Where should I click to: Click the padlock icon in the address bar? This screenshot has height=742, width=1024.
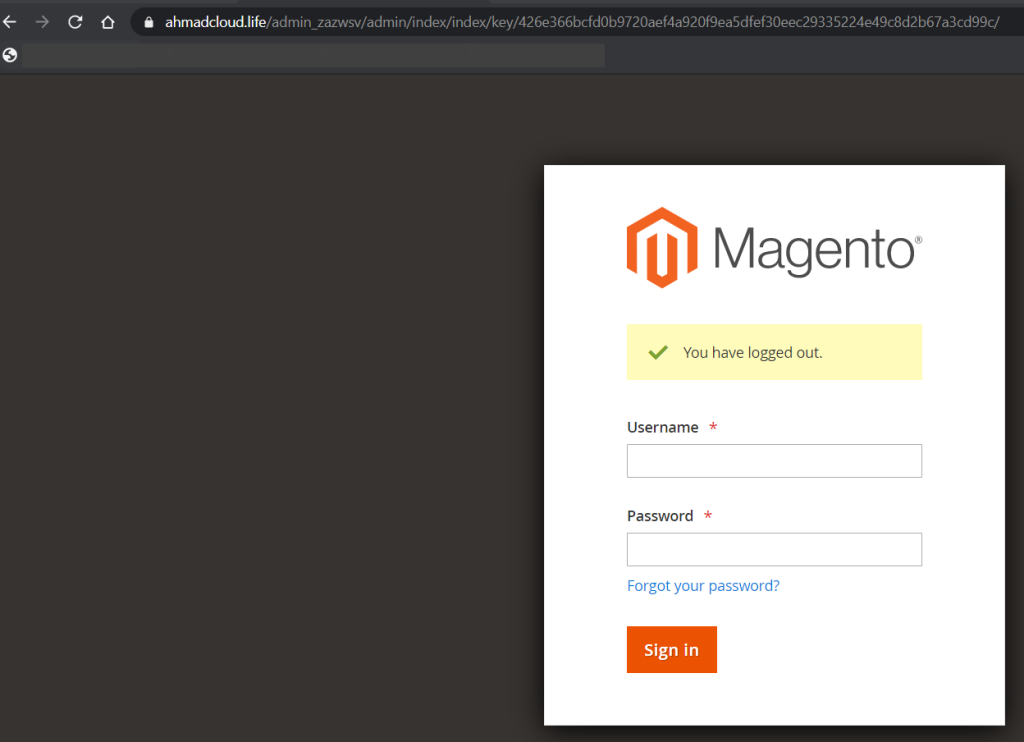click(x=147, y=21)
